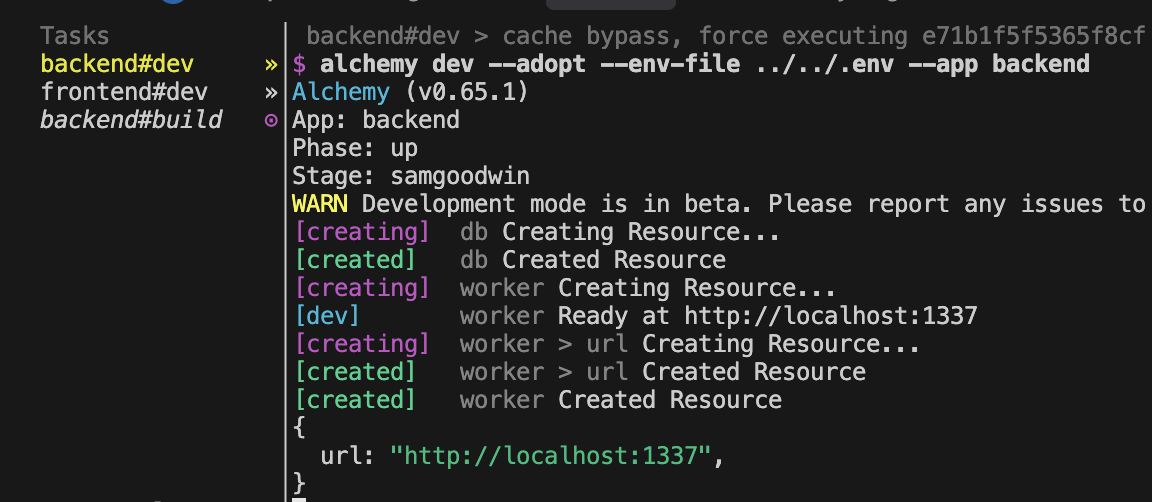
Task: Click the [creating] tag on the db line
Action: click(361, 233)
